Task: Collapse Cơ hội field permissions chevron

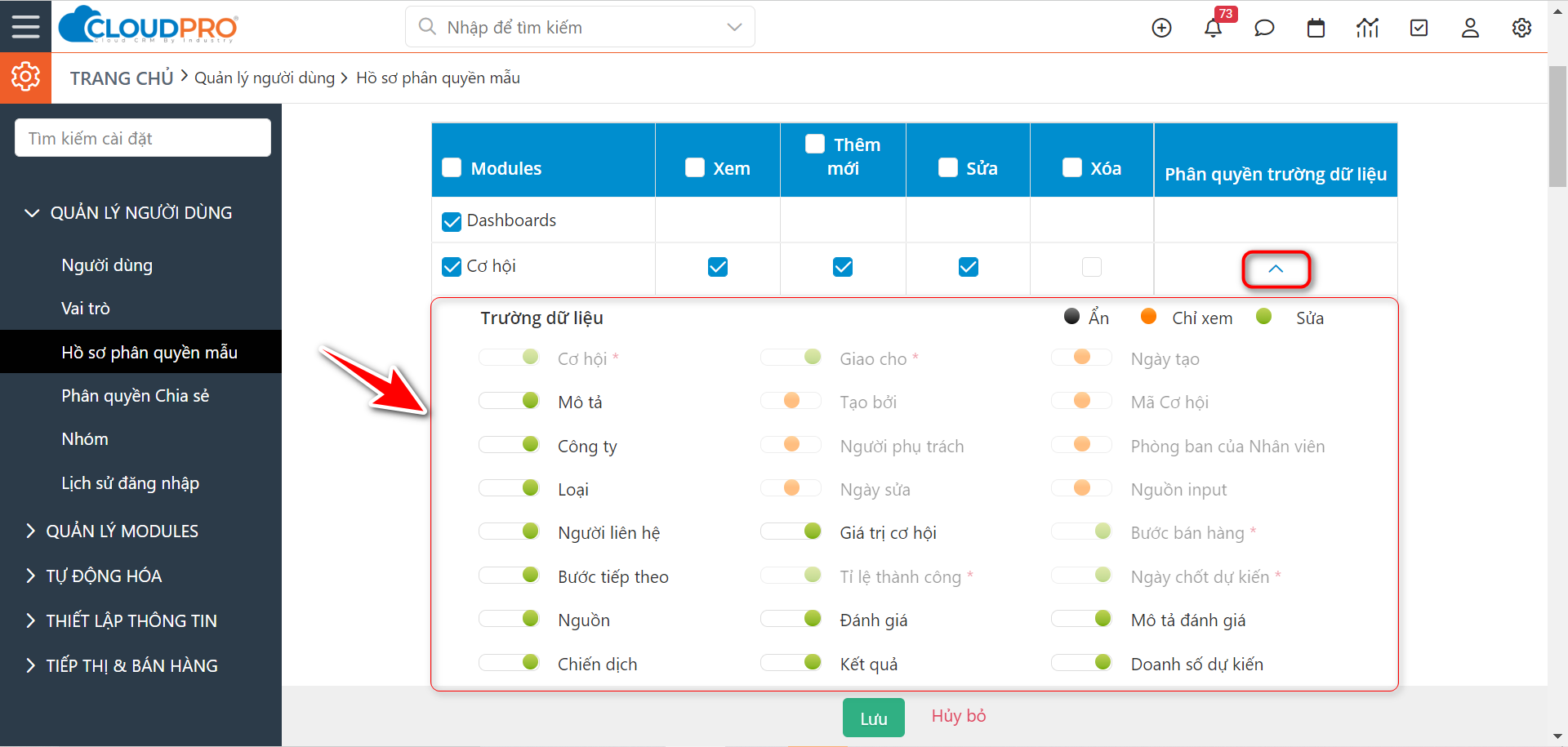Action: pyautogui.click(x=1276, y=269)
